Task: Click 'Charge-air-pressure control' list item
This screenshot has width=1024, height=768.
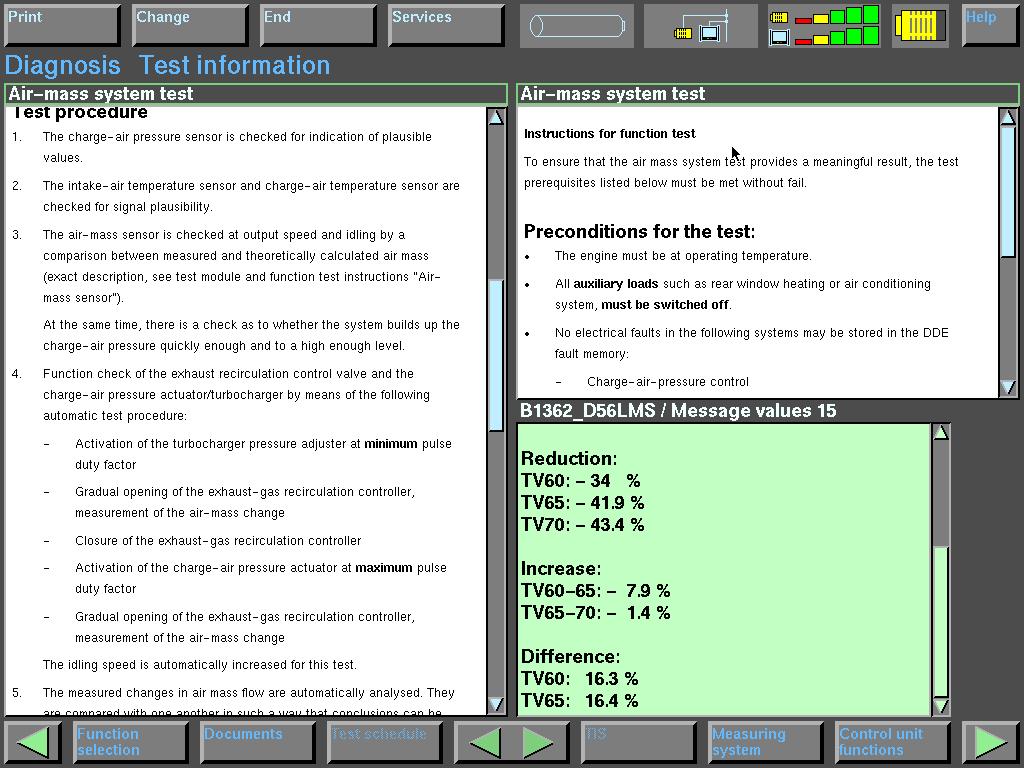Action: [667, 382]
